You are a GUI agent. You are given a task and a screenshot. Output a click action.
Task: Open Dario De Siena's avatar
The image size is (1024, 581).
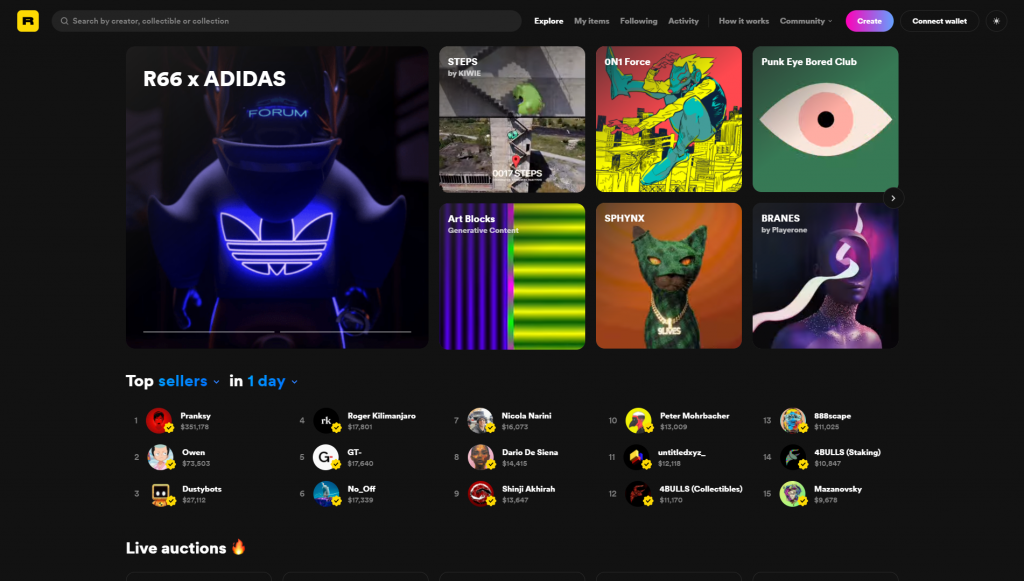pyautogui.click(x=481, y=457)
